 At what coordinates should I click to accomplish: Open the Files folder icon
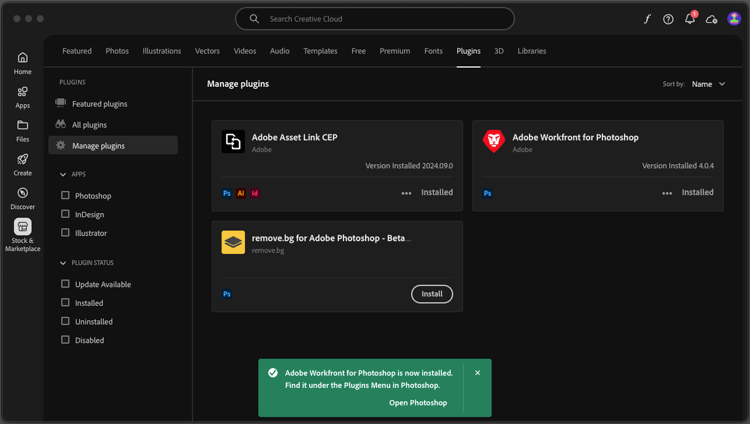point(22,126)
